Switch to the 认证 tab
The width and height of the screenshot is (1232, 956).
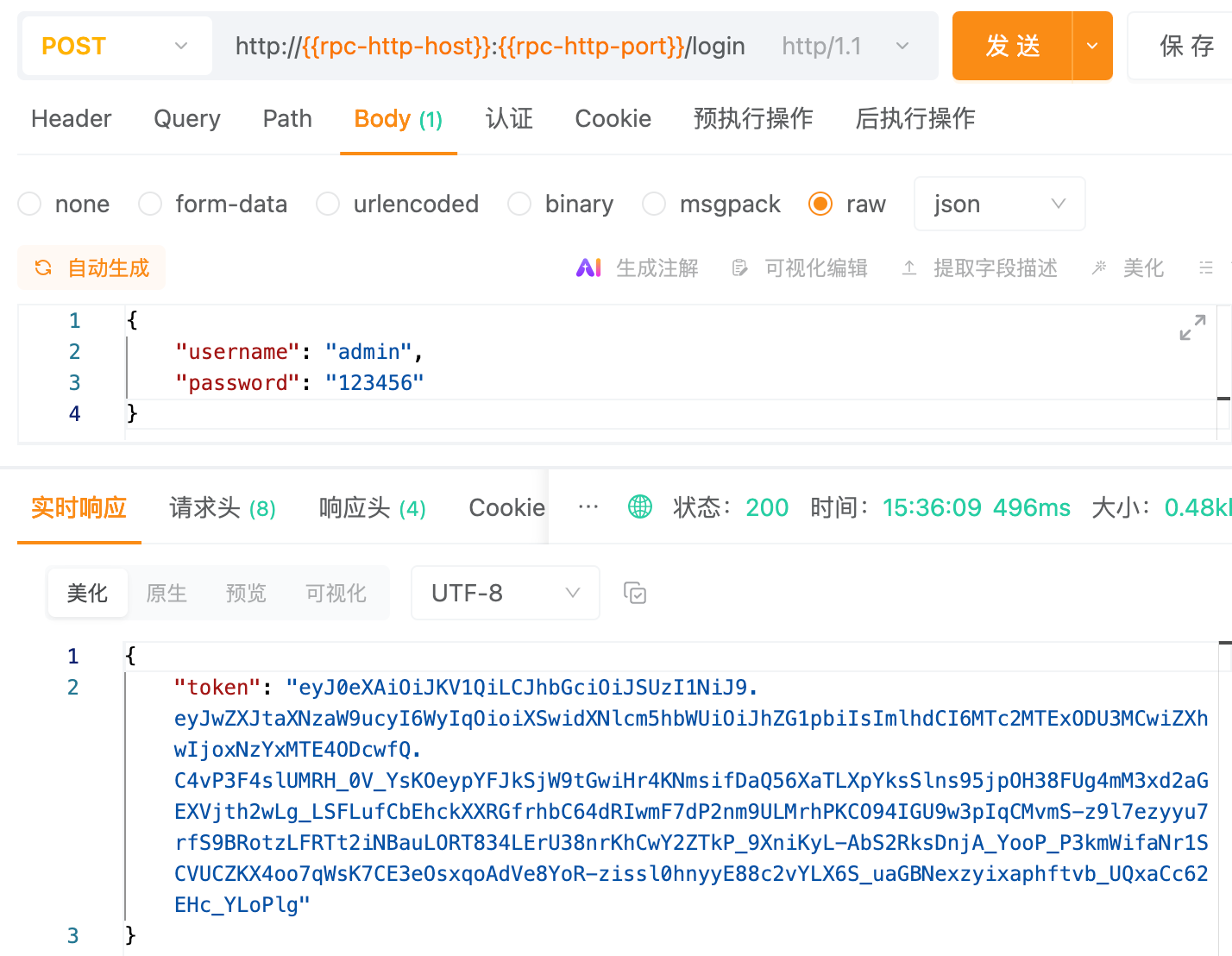pyautogui.click(x=509, y=118)
